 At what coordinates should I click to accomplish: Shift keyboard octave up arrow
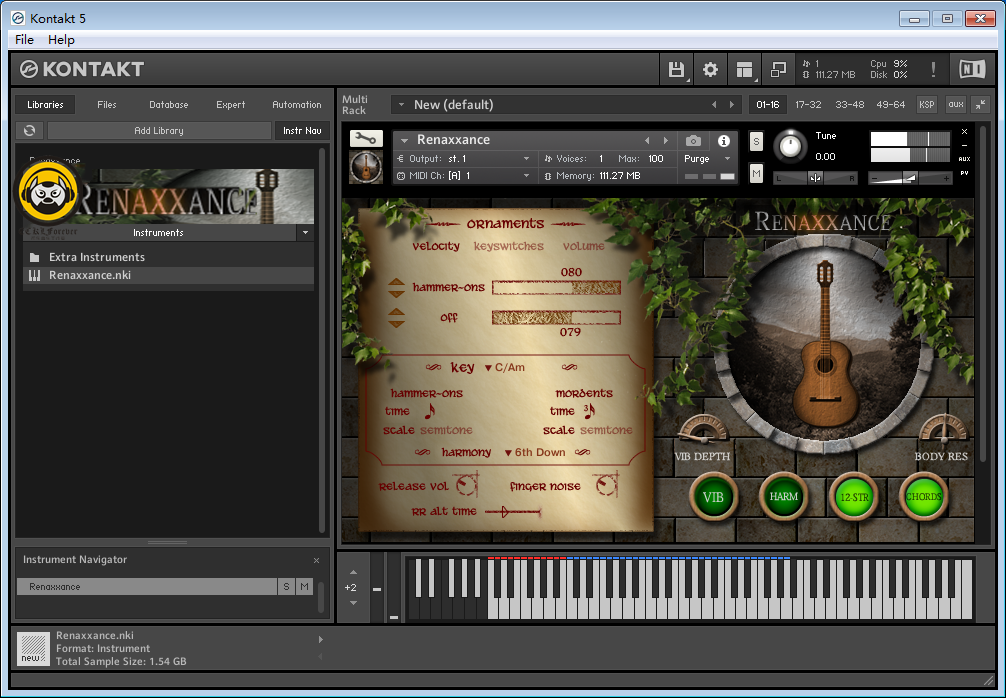pos(353,572)
